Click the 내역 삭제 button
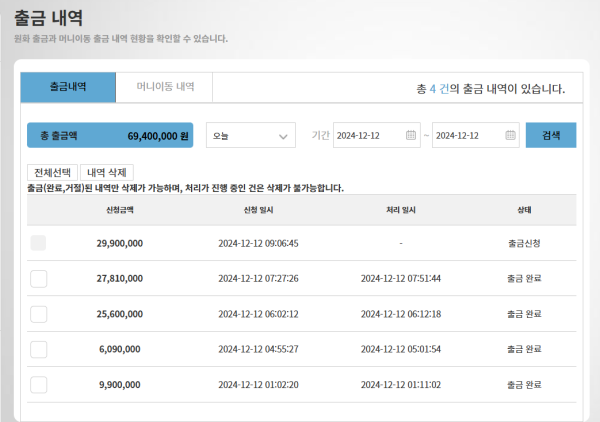This screenshot has width=600, height=422. tap(106, 172)
